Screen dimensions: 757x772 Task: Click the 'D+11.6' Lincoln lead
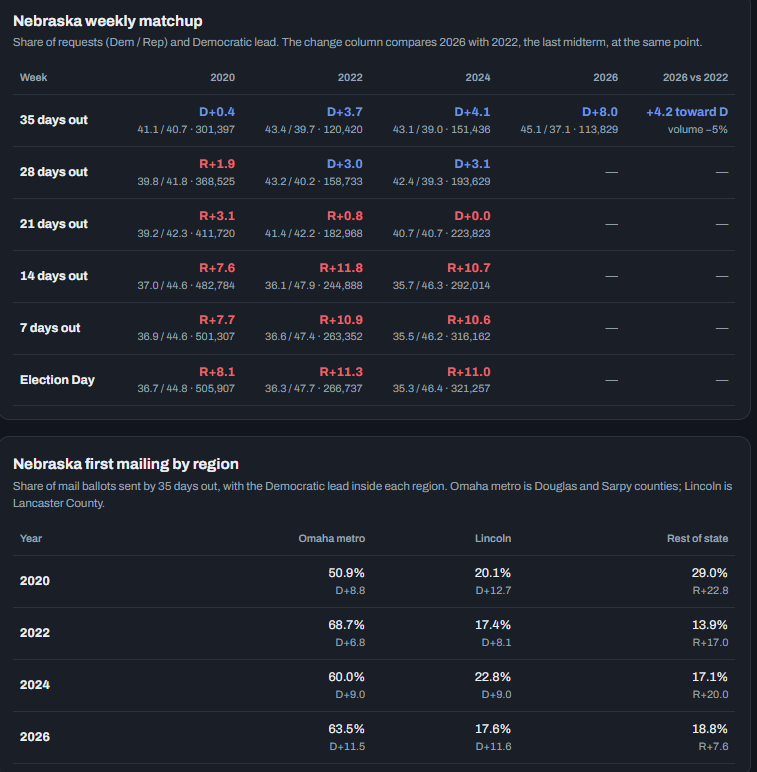[x=493, y=747]
